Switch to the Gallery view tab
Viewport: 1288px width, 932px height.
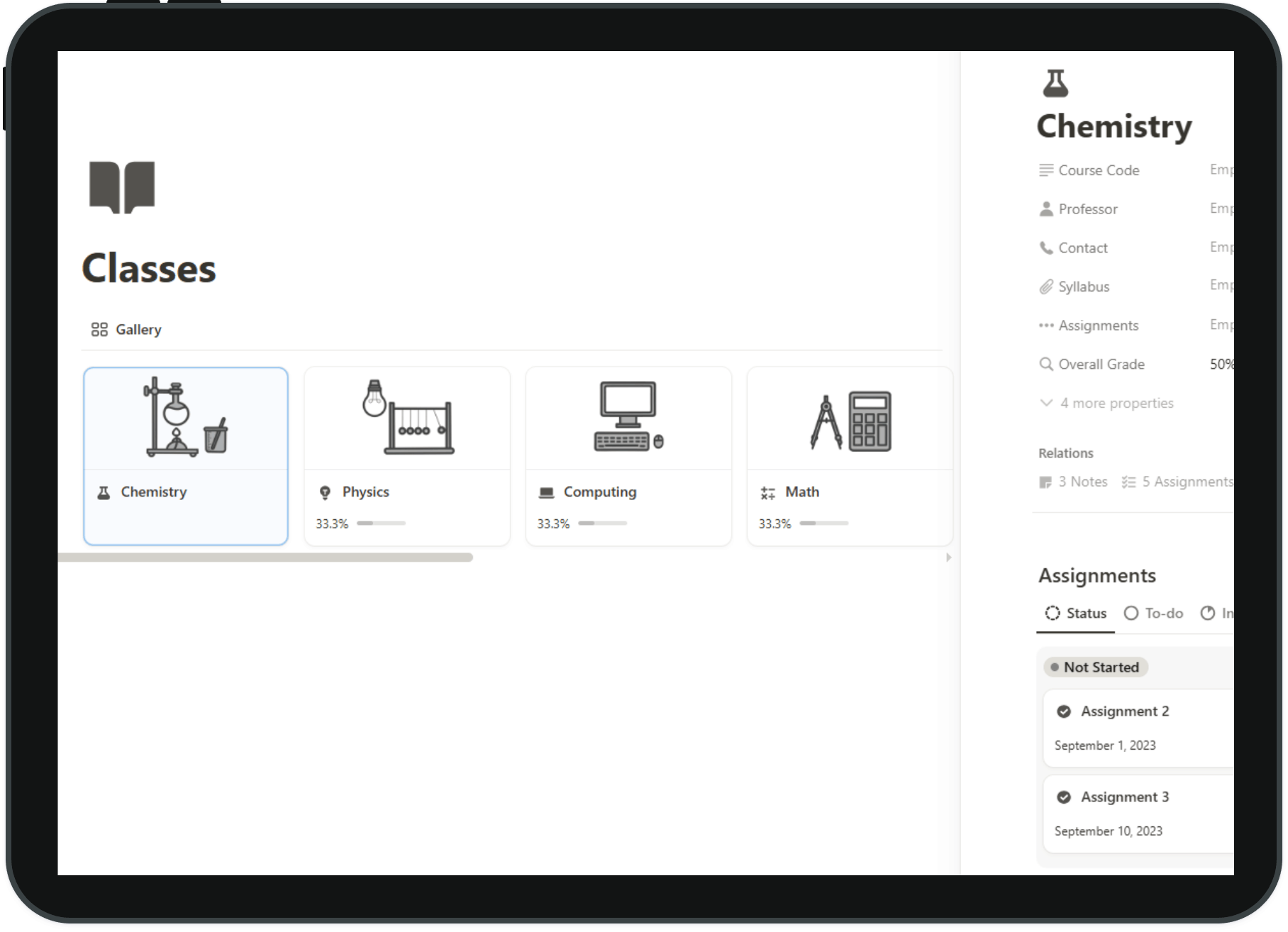point(126,330)
